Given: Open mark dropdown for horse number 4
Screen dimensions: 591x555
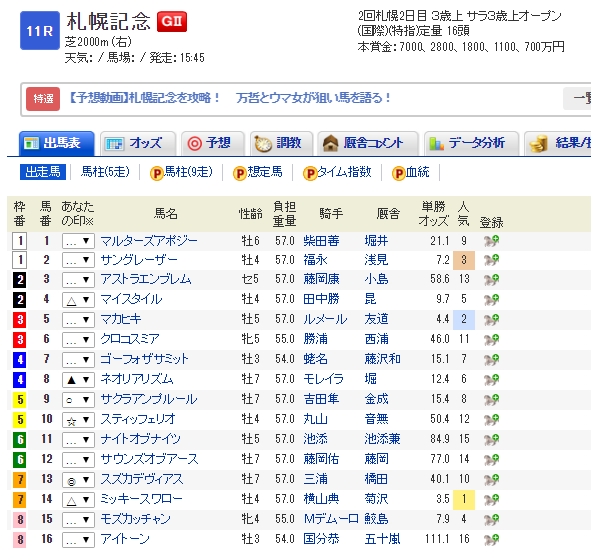Looking at the screenshot, I should [78, 300].
